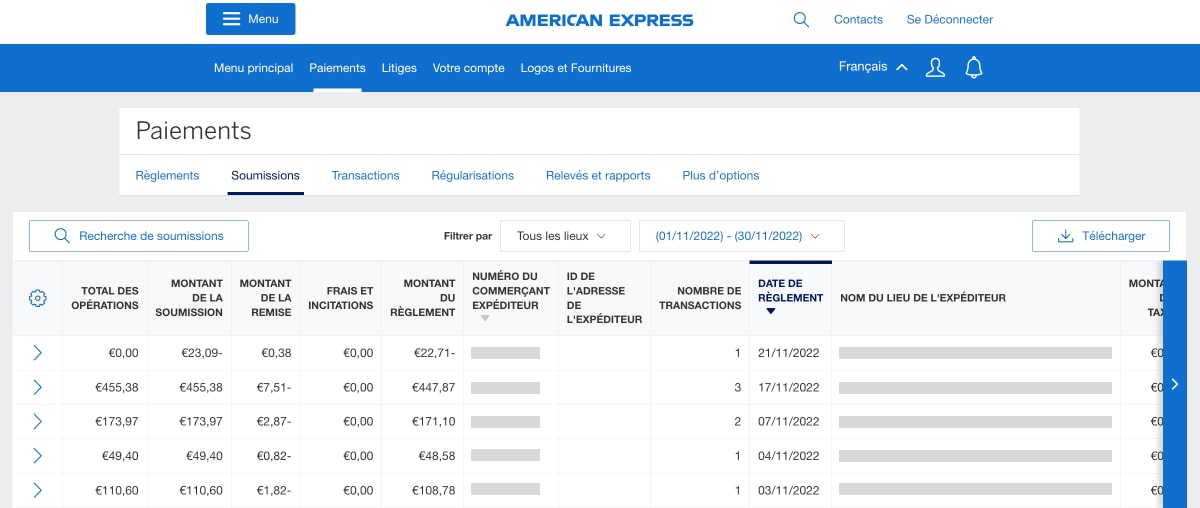The image size is (1200, 508).
Task: Expand the 21/11/2022 submission row
Action: [x=38, y=353]
